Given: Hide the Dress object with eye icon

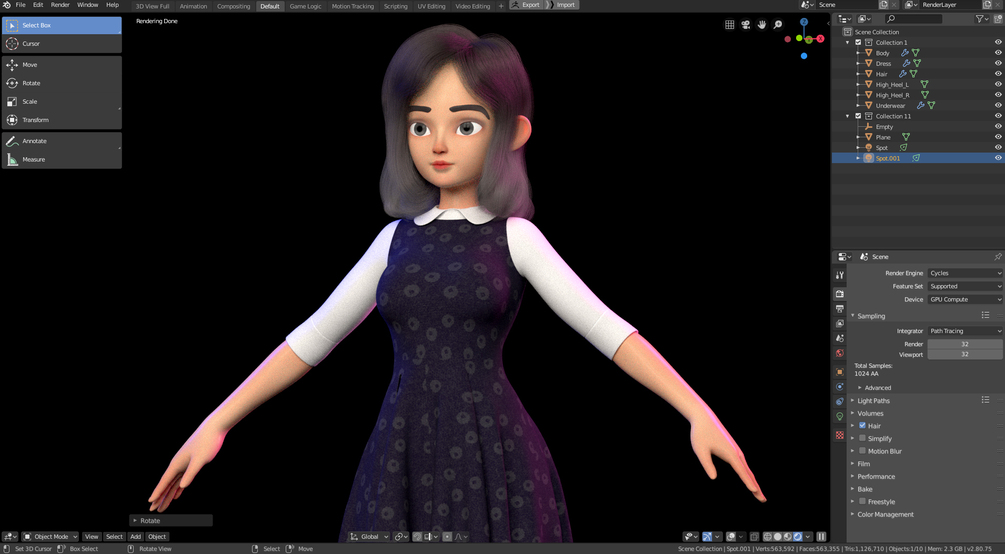Looking at the screenshot, I should 998,63.
